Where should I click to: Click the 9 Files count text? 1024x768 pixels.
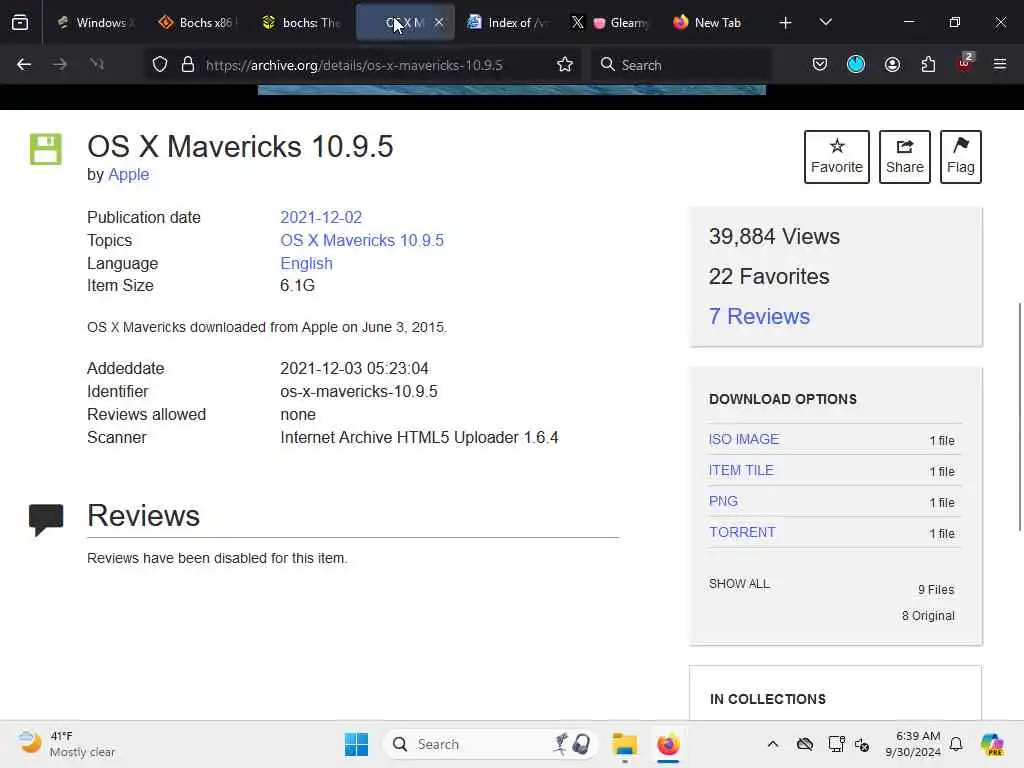coord(936,590)
